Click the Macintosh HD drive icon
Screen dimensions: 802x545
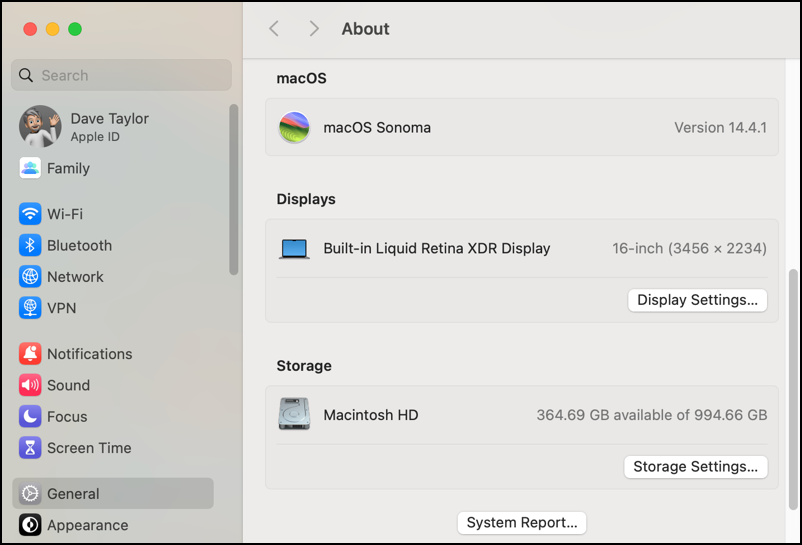click(x=294, y=414)
